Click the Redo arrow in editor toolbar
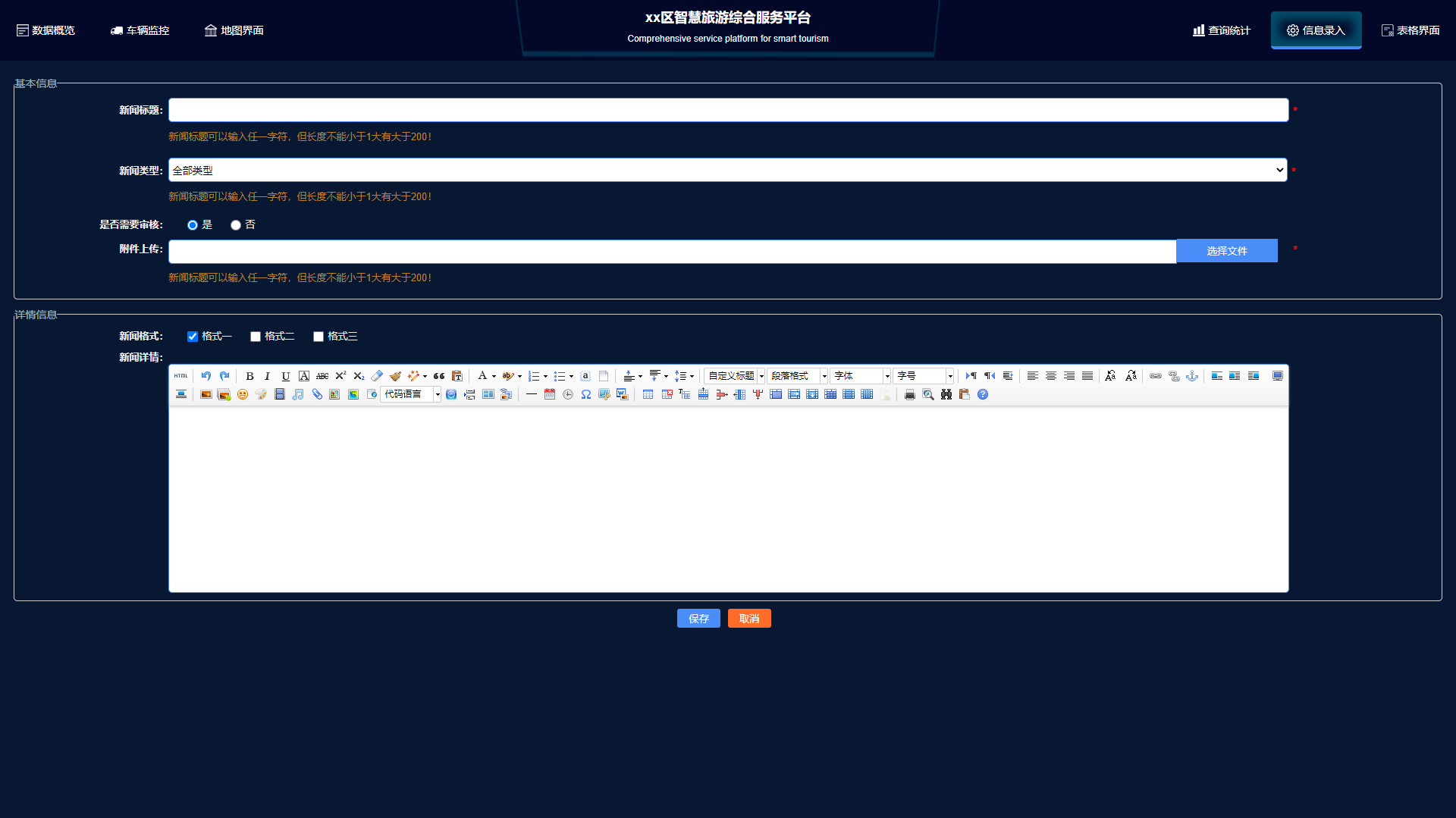Viewport: 1456px width, 818px height. 224,376
